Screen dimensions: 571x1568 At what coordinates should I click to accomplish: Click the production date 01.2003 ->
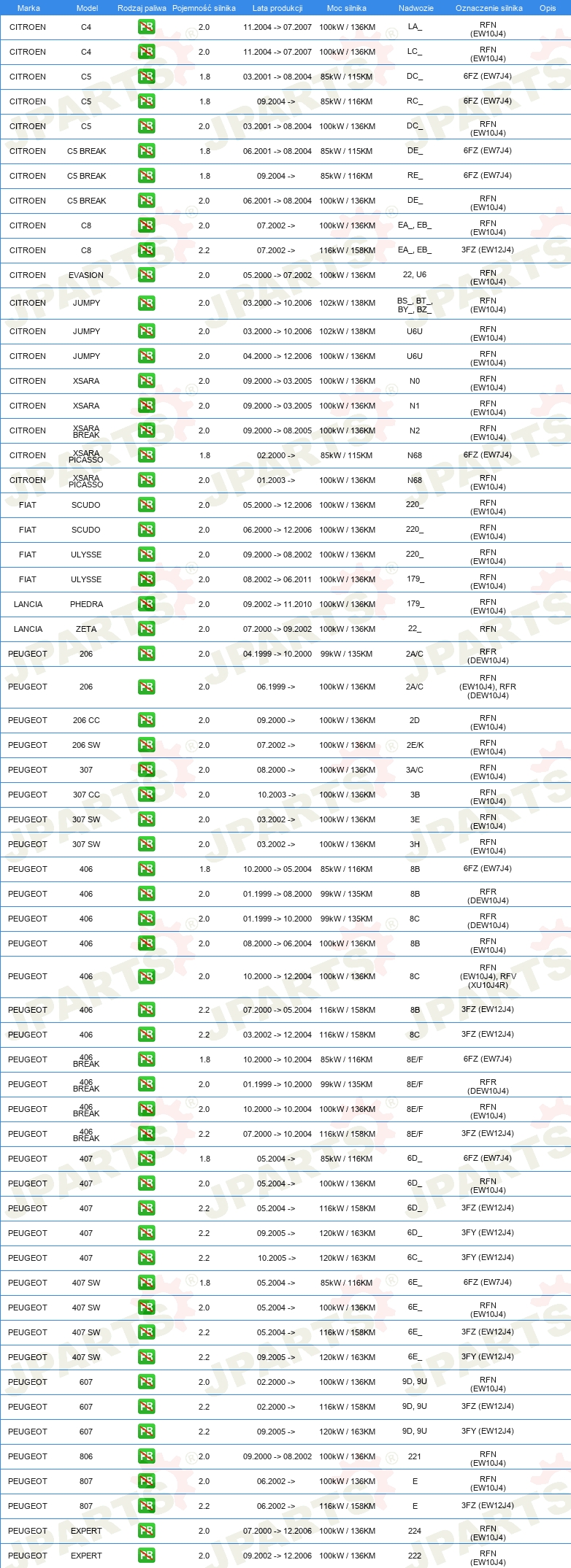pos(276,480)
